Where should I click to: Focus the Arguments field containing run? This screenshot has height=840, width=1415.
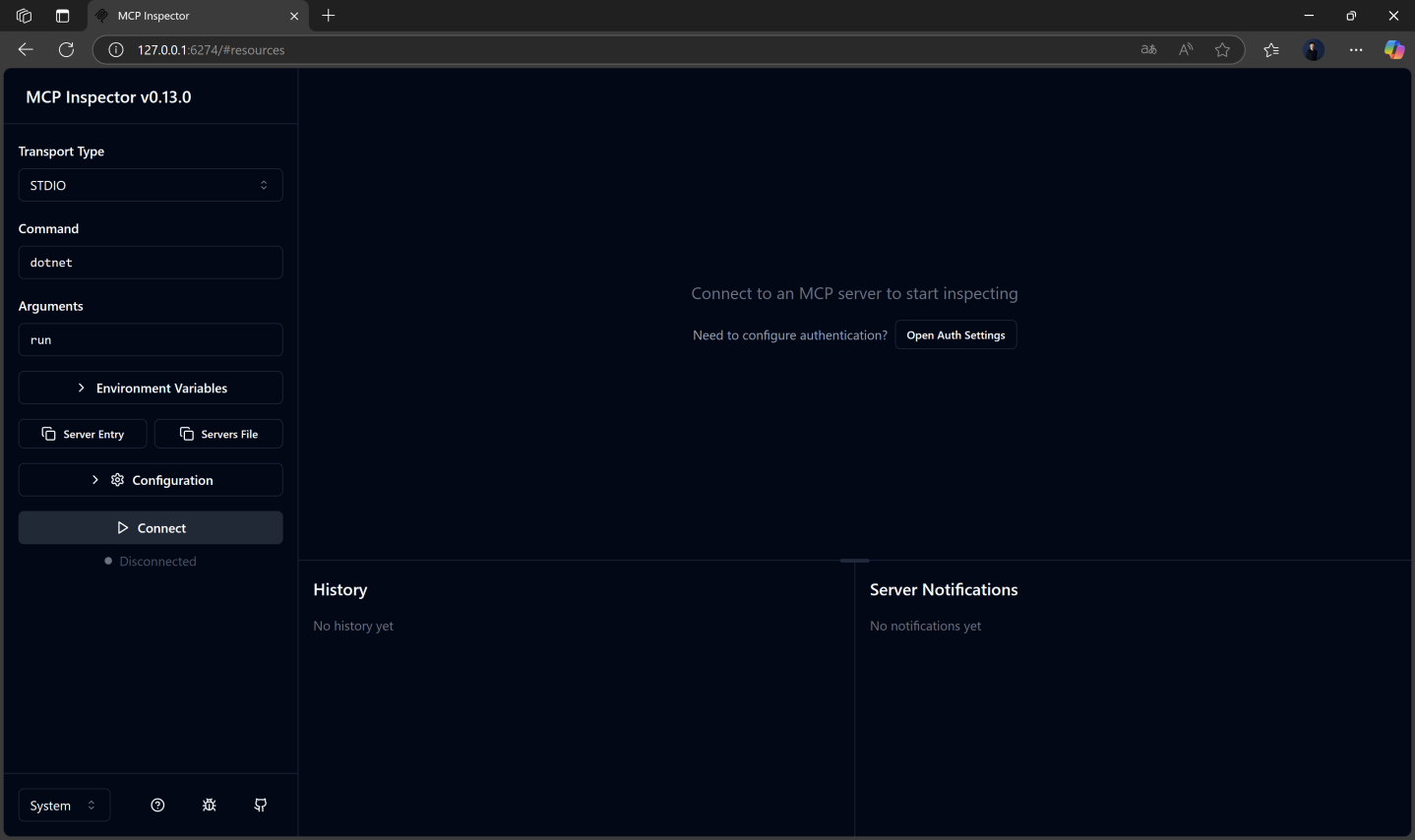(151, 339)
